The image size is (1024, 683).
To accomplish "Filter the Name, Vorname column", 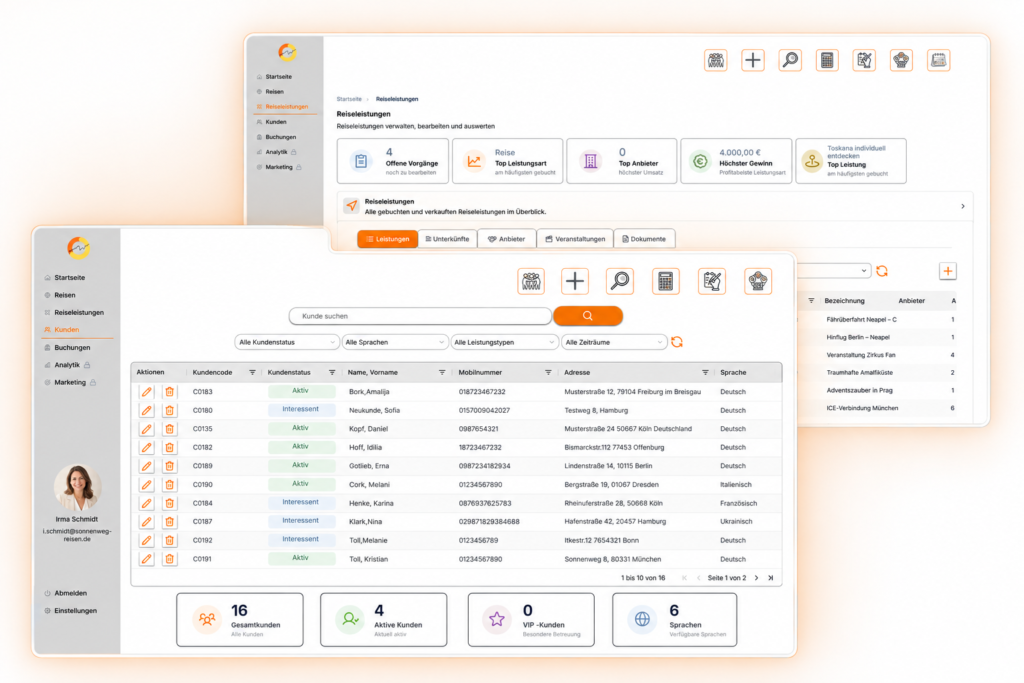I will (442, 372).
